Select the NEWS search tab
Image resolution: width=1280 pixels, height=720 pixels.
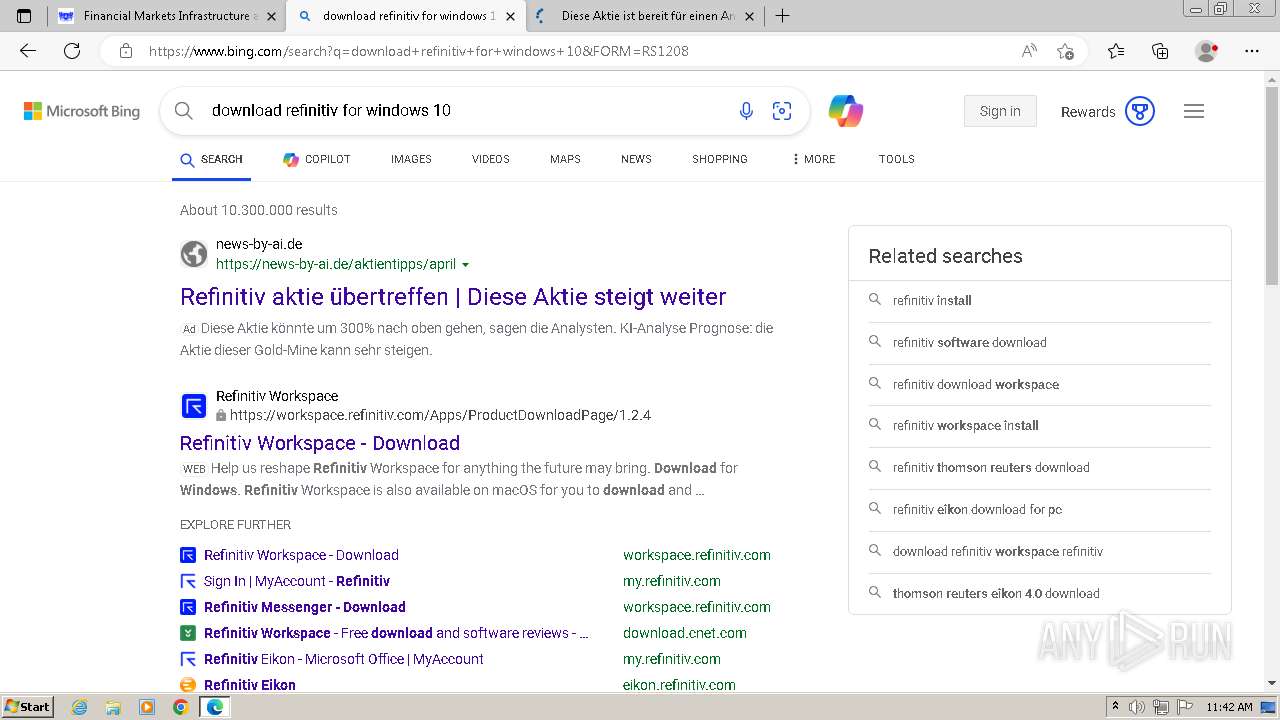tap(636, 159)
